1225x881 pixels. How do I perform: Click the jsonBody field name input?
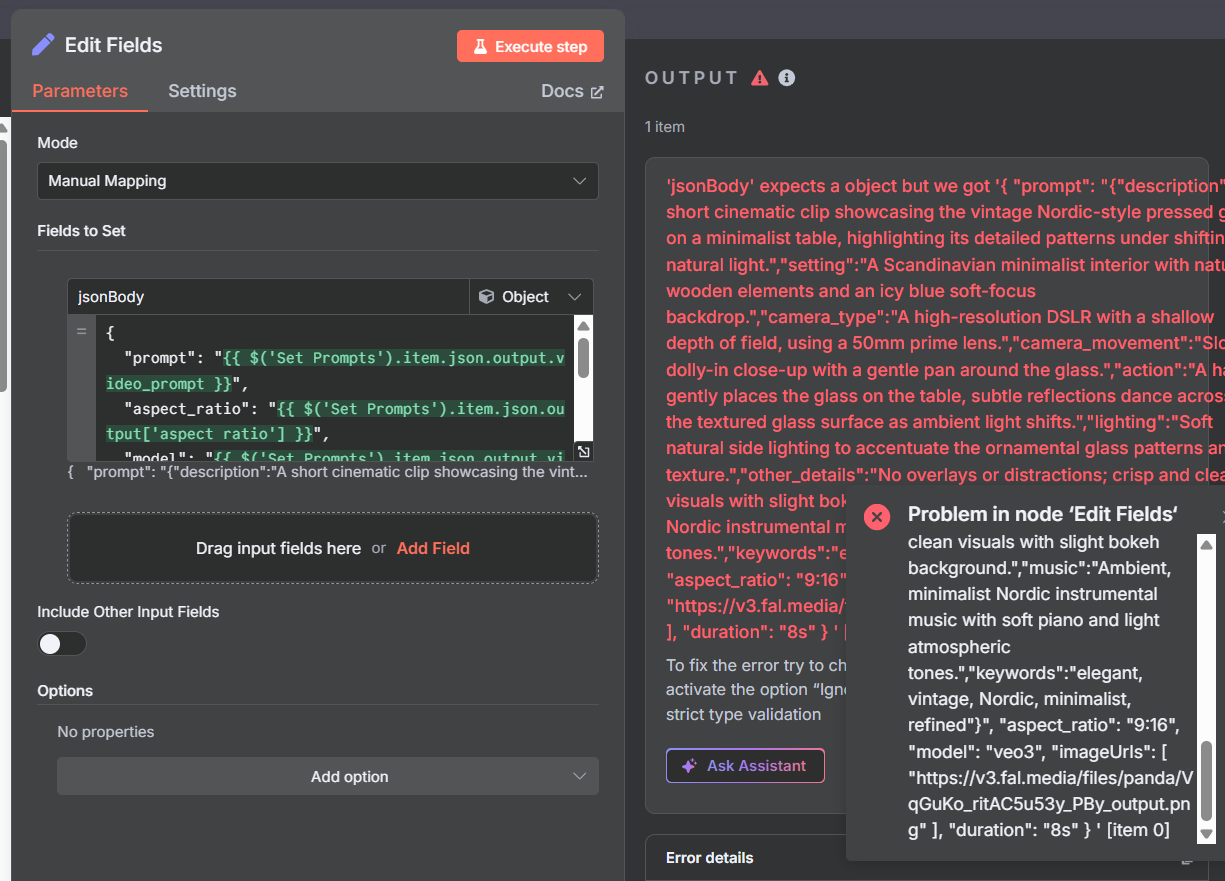(268, 297)
